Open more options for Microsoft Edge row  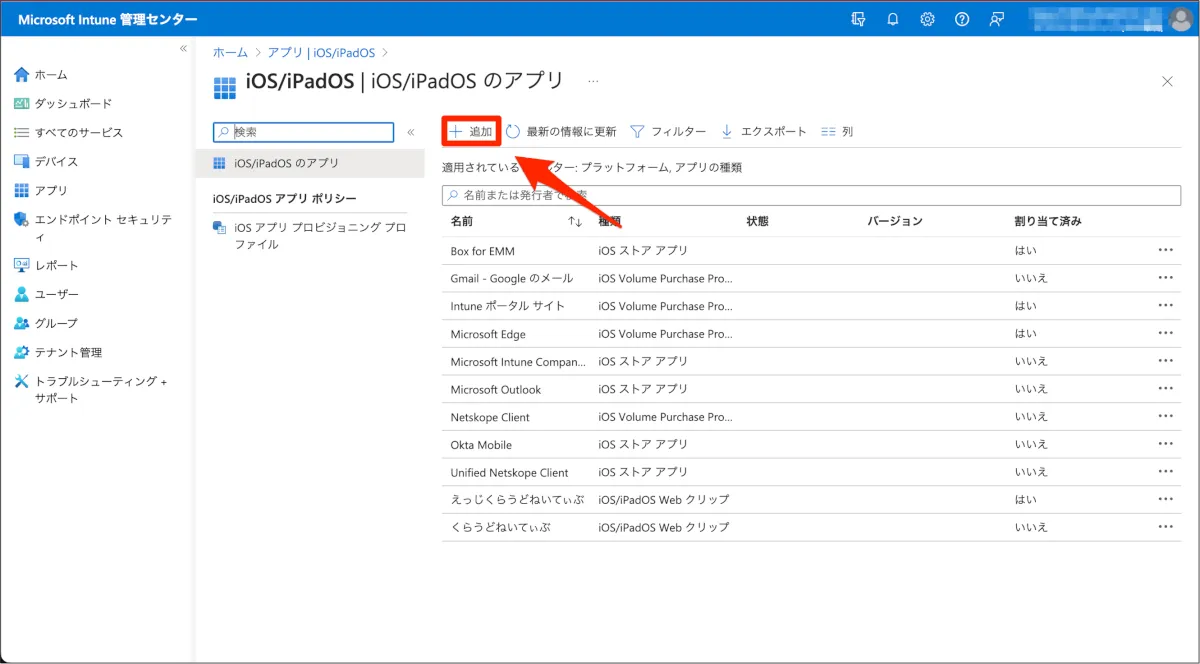[x=1165, y=334]
